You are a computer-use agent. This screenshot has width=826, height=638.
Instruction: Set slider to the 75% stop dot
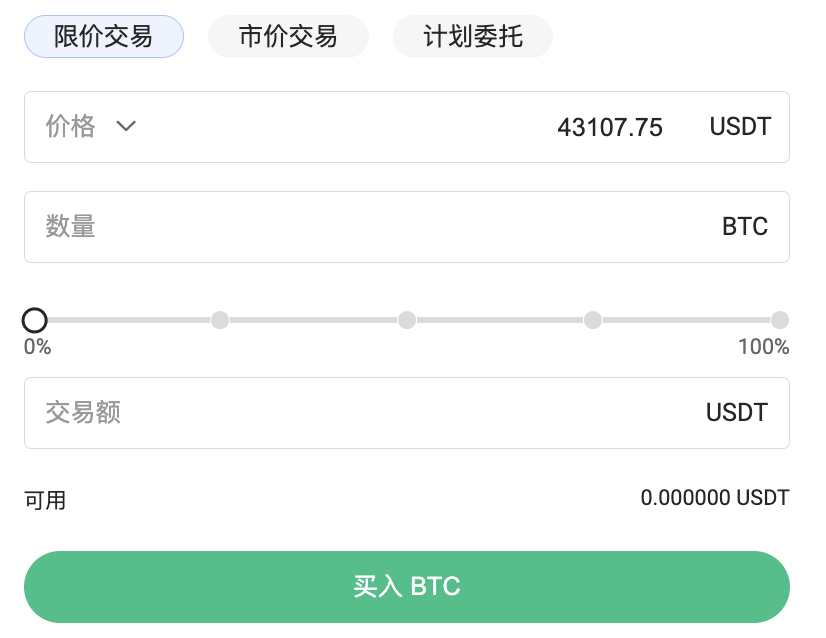click(x=593, y=320)
